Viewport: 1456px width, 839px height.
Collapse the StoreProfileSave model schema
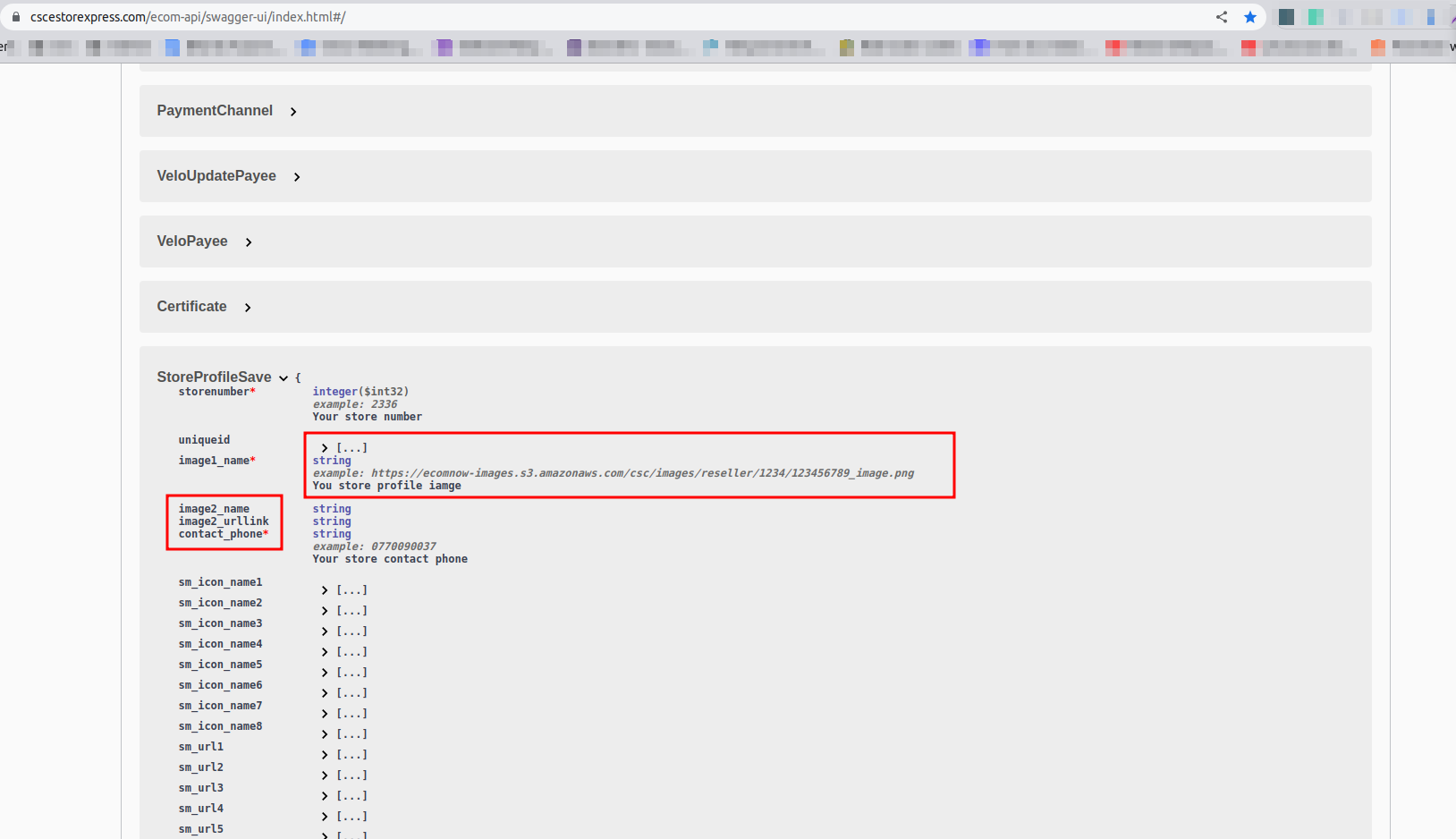(283, 377)
